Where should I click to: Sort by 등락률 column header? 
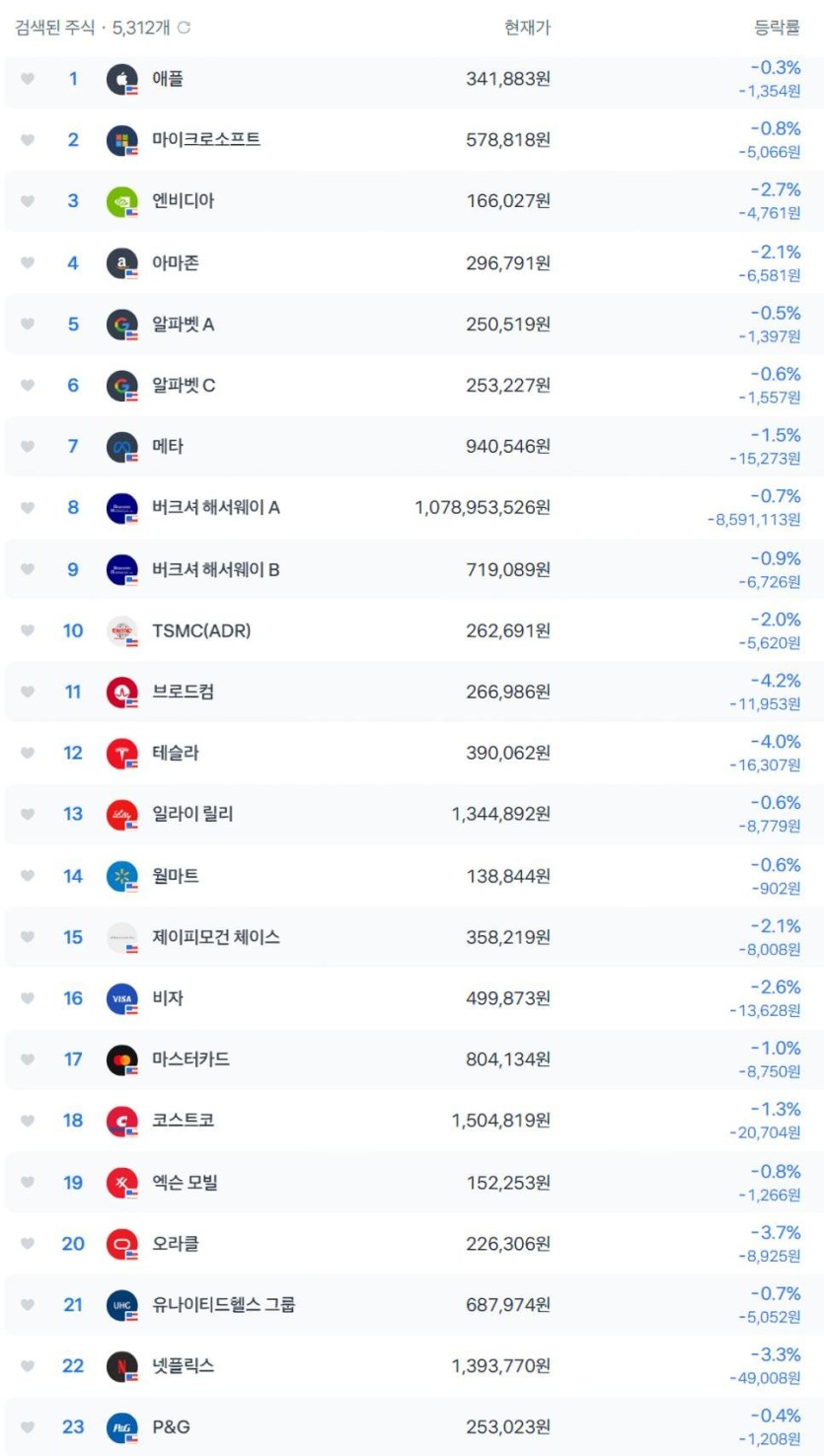[x=777, y=28]
